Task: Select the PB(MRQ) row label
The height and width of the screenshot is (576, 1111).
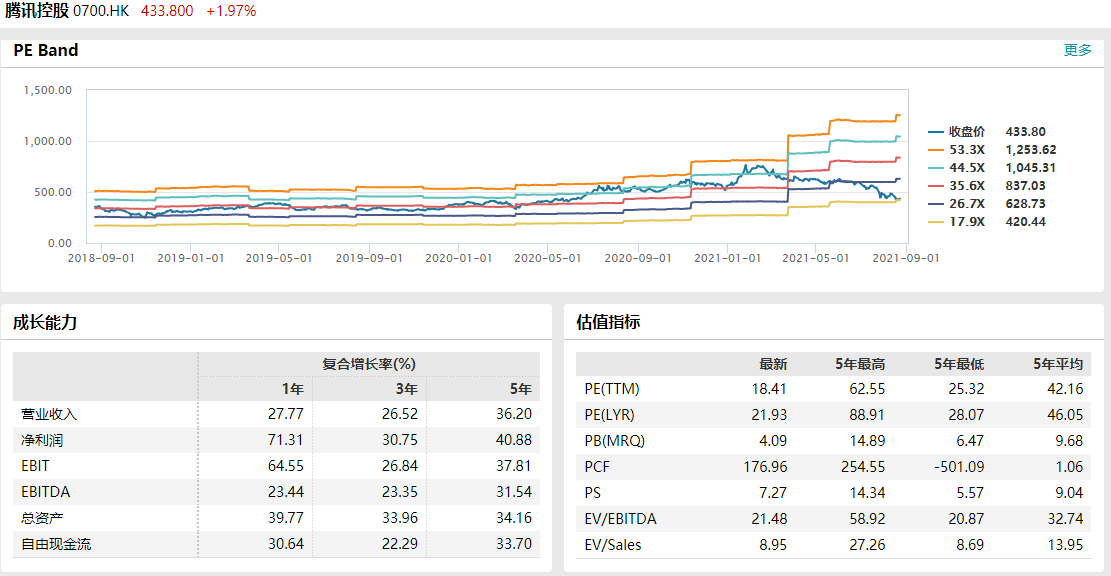Action: (614, 441)
